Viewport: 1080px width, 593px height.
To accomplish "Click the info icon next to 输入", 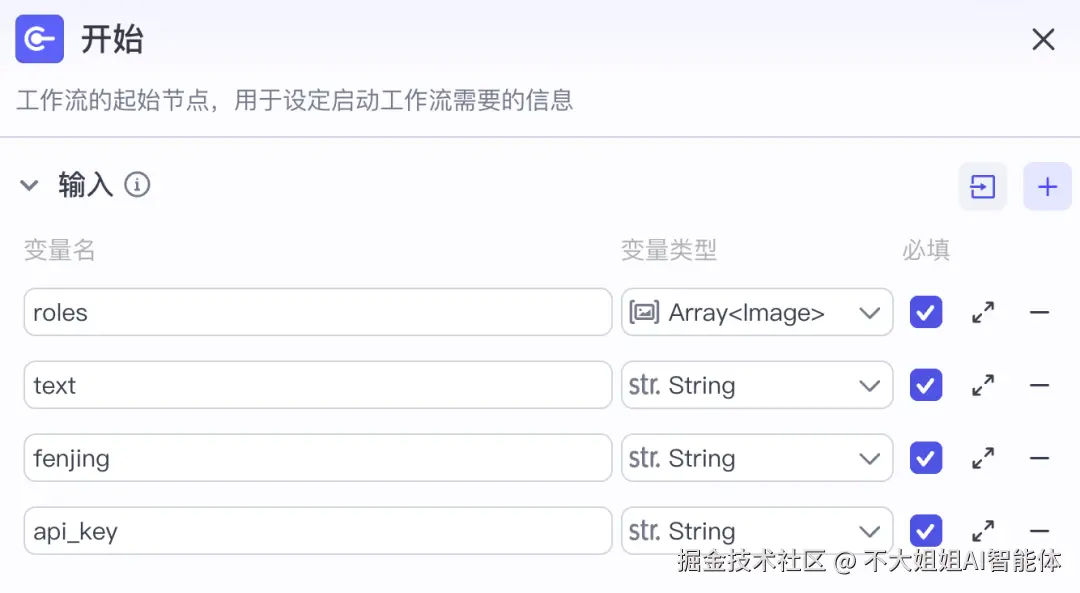I will pos(137,185).
